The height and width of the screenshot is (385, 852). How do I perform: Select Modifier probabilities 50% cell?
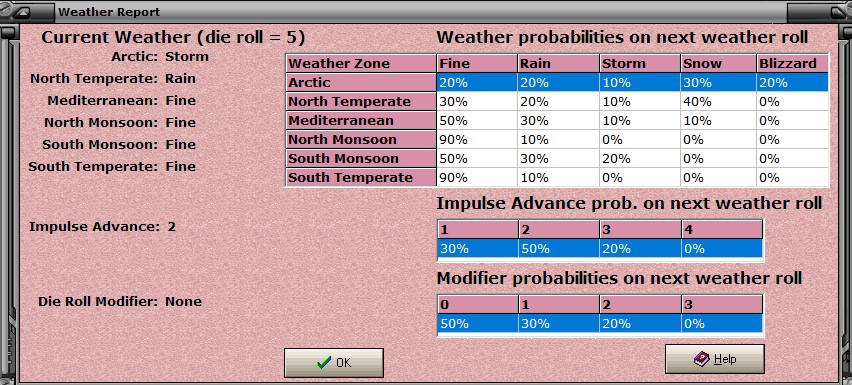(x=478, y=324)
